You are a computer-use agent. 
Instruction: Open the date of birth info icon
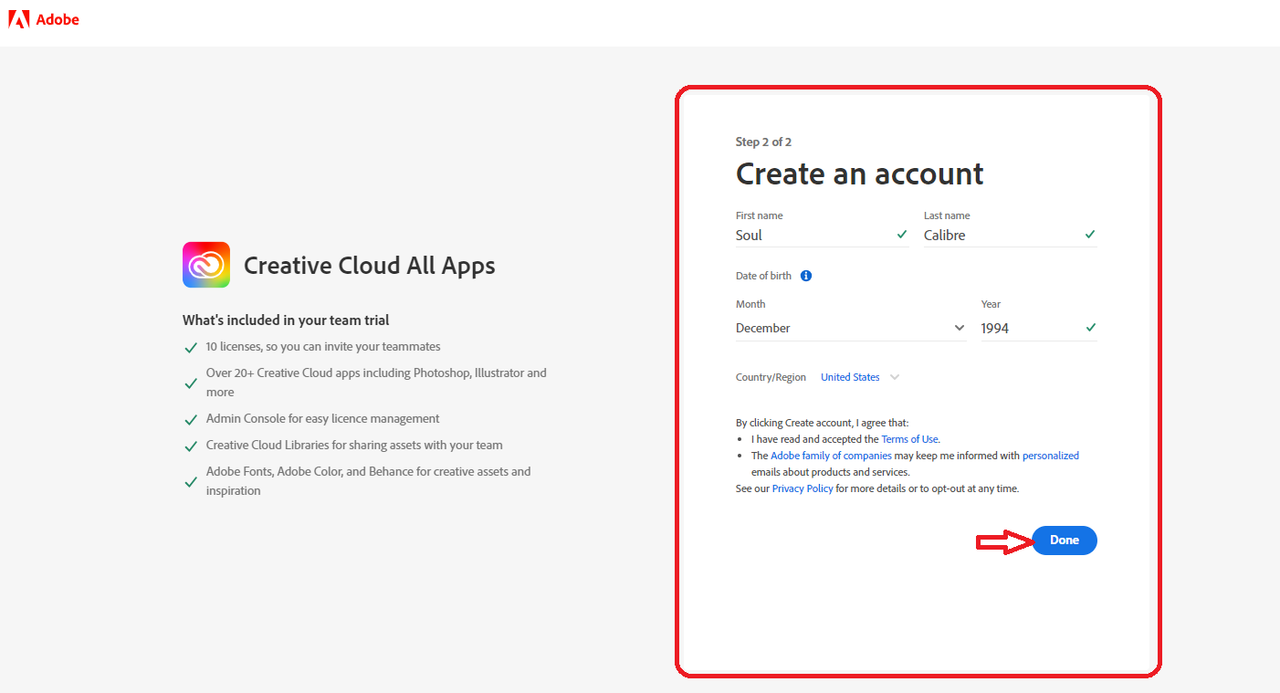click(x=806, y=276)
